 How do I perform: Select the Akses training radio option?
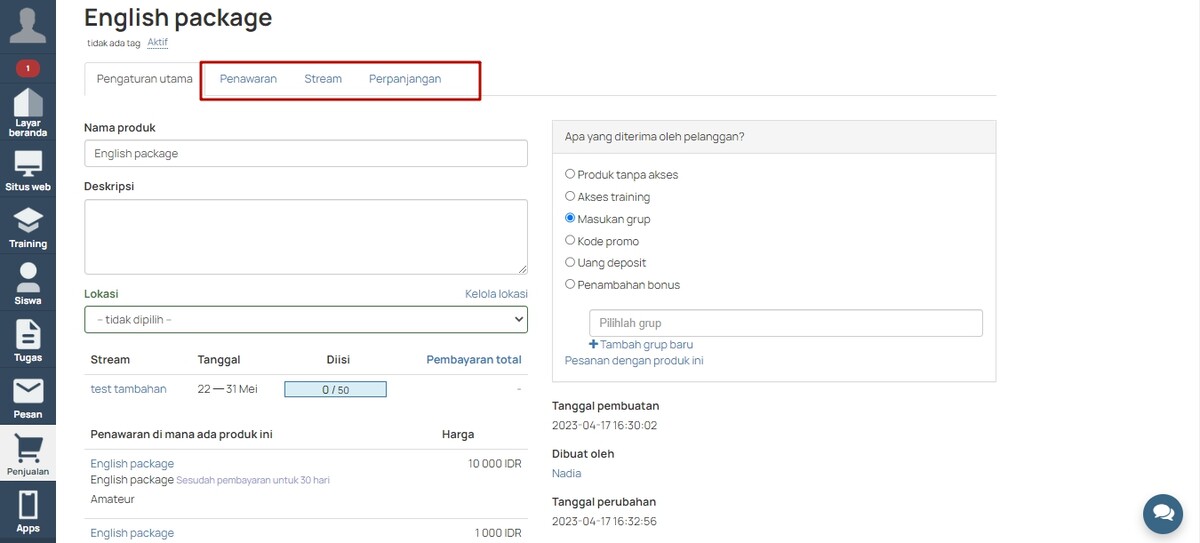click(x=570, y=196)
